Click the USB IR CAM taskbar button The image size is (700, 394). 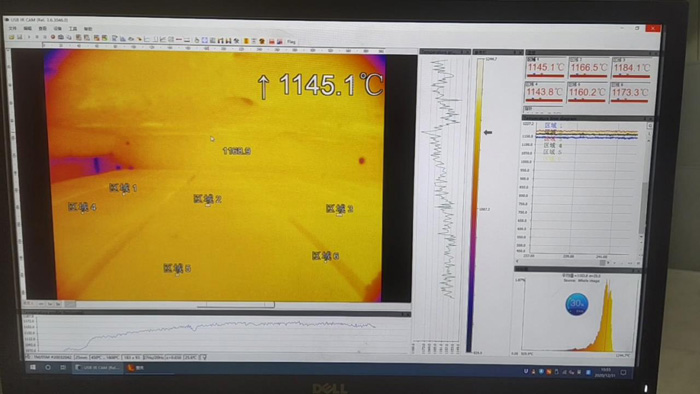[98, 368]
